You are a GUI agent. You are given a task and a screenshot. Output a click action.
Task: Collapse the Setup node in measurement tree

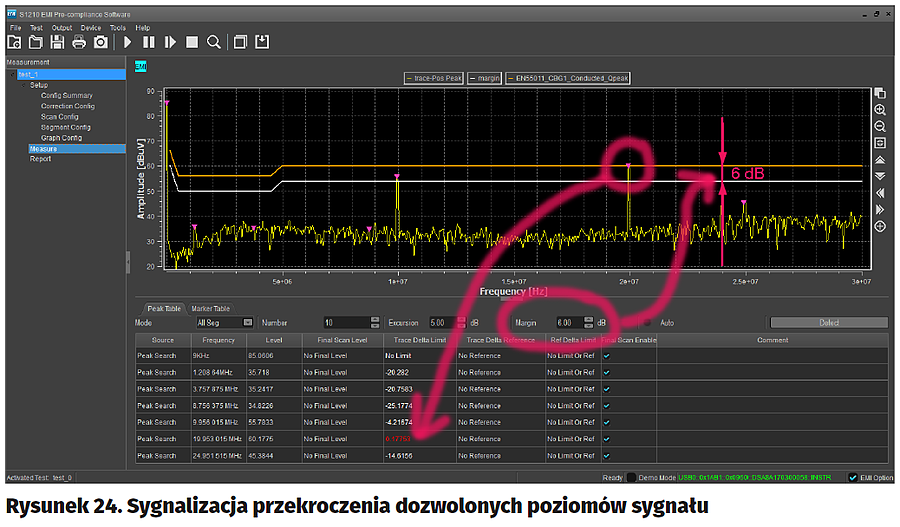point(25,85)
